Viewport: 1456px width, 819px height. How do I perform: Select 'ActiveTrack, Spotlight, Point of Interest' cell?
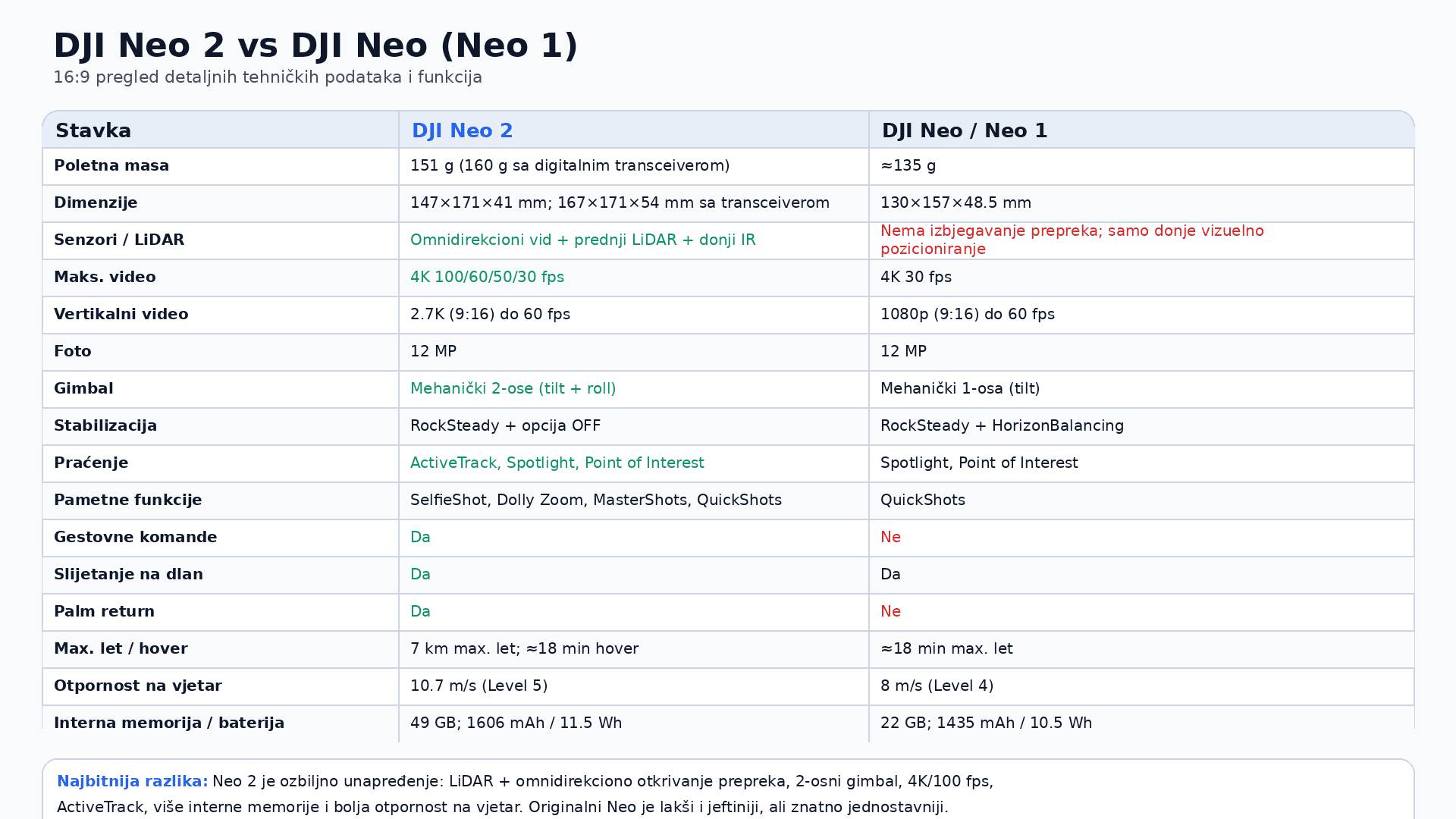tap(557, 463)
